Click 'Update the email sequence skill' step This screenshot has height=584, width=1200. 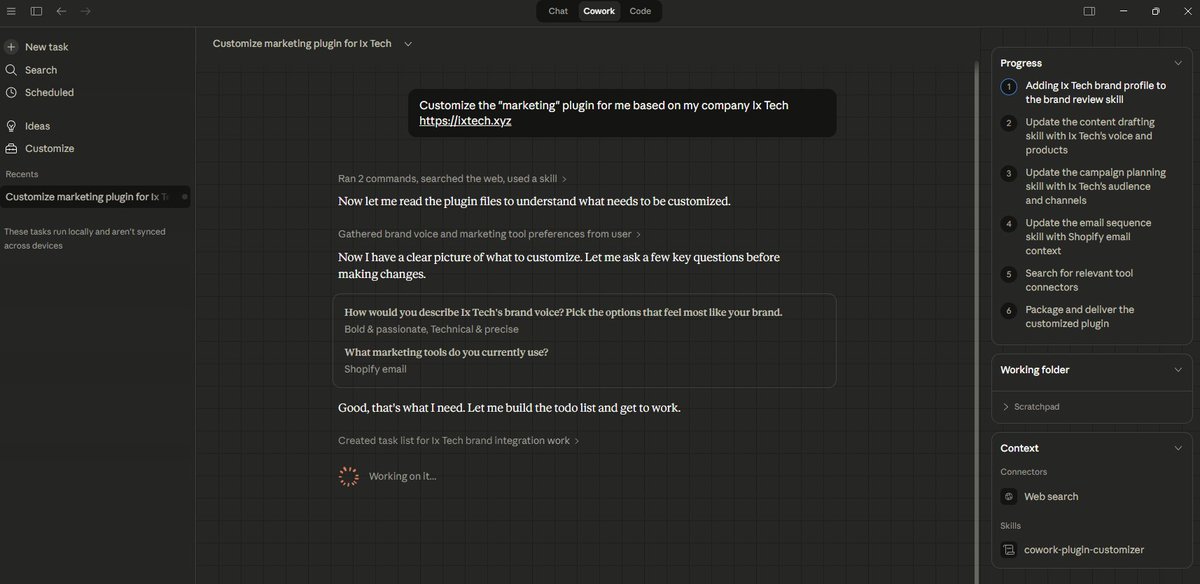[x=1089, y=236]
